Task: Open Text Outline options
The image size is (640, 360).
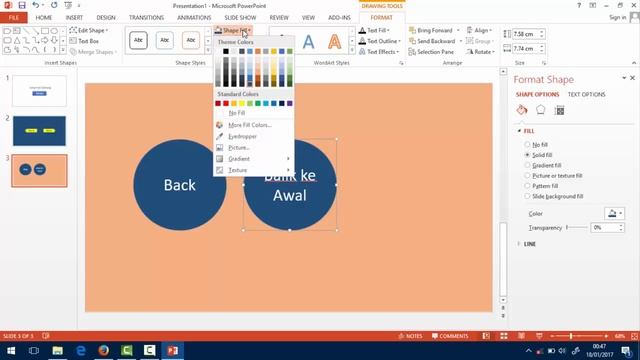Action: point(379,41)
